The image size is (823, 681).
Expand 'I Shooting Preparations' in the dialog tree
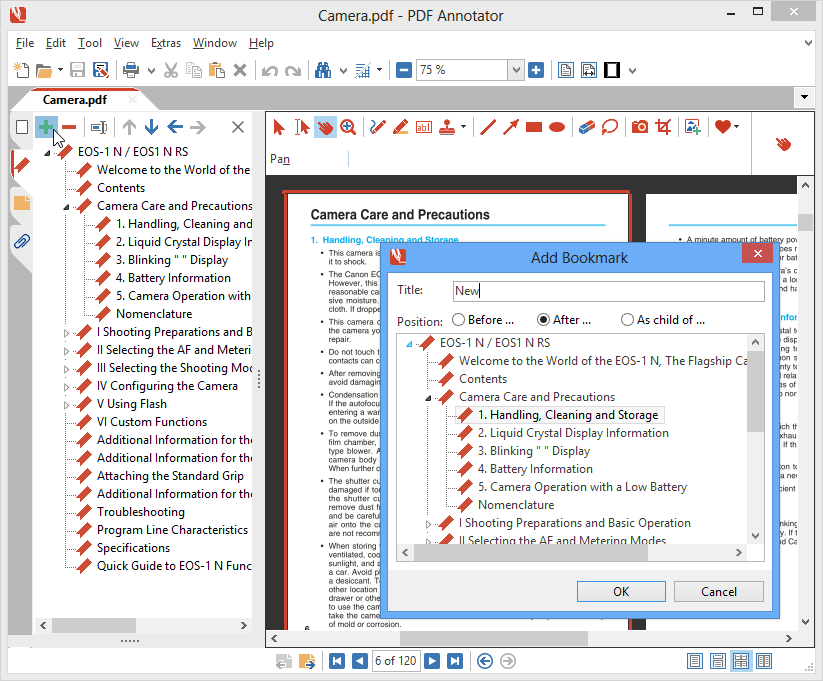pyautogui.click(x=429, y=524)
